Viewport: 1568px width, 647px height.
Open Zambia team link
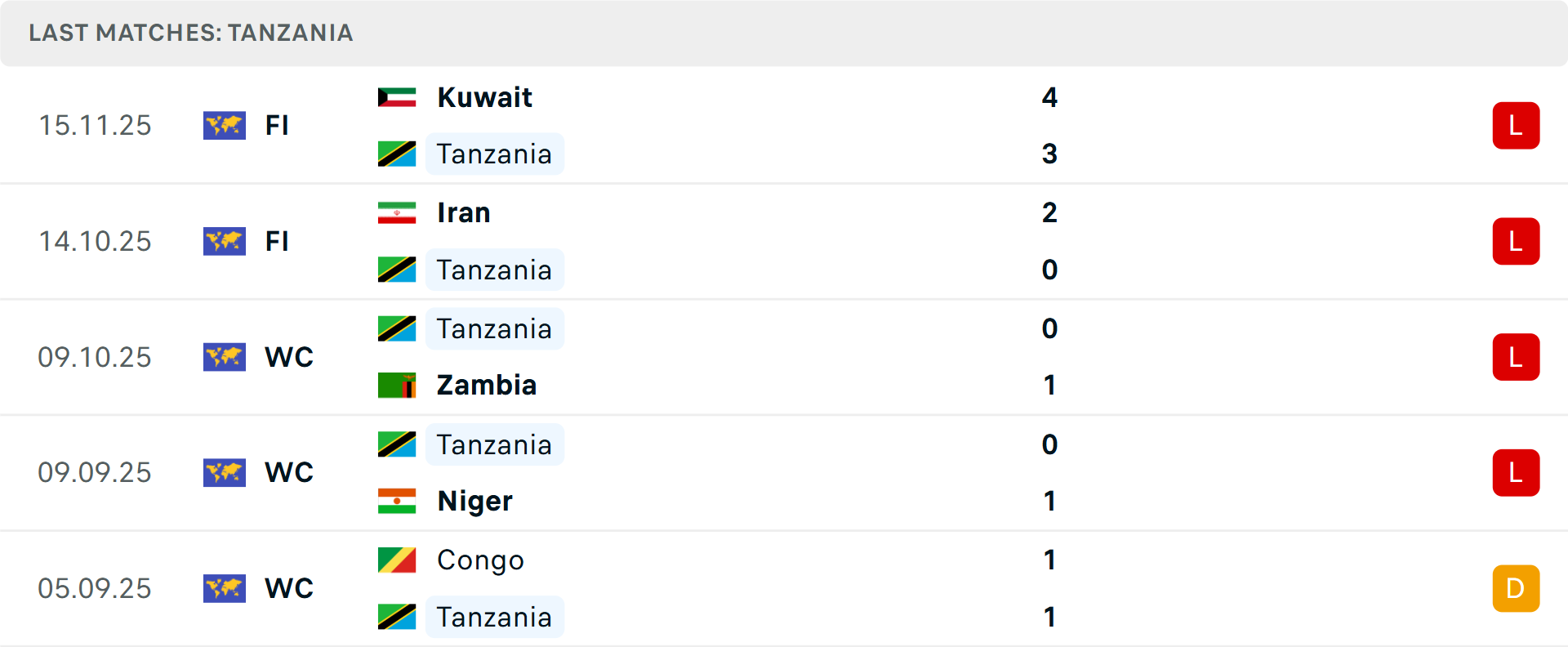point(487,385)
